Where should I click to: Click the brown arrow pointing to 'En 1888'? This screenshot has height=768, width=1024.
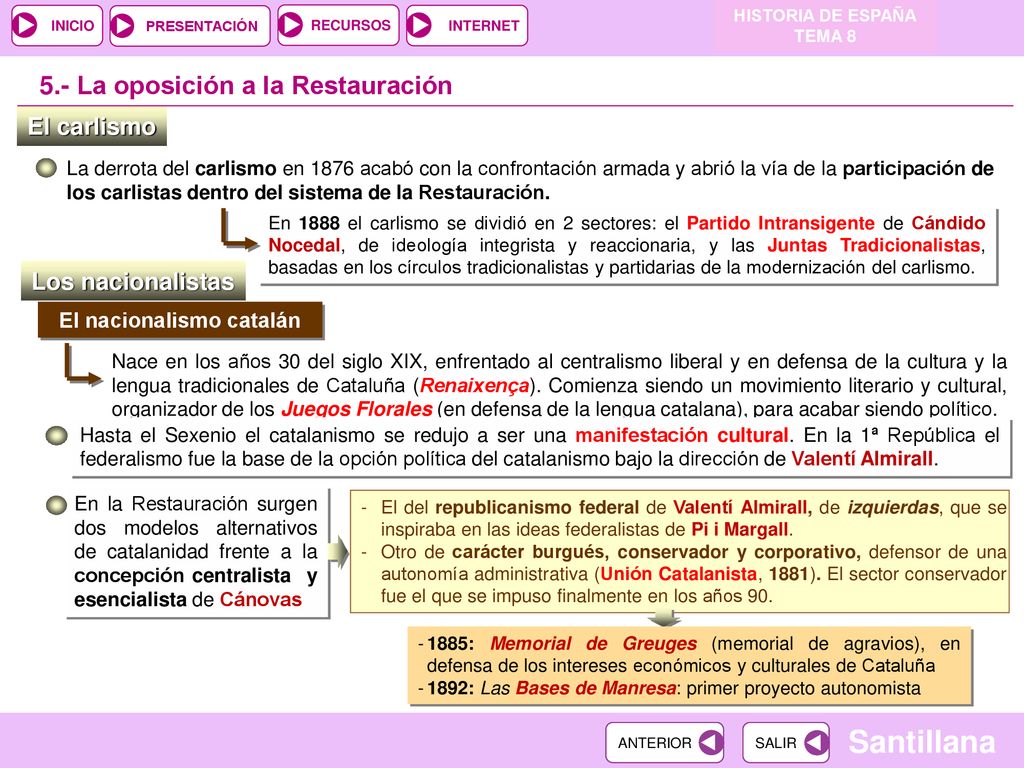click(x=239, y=230)
